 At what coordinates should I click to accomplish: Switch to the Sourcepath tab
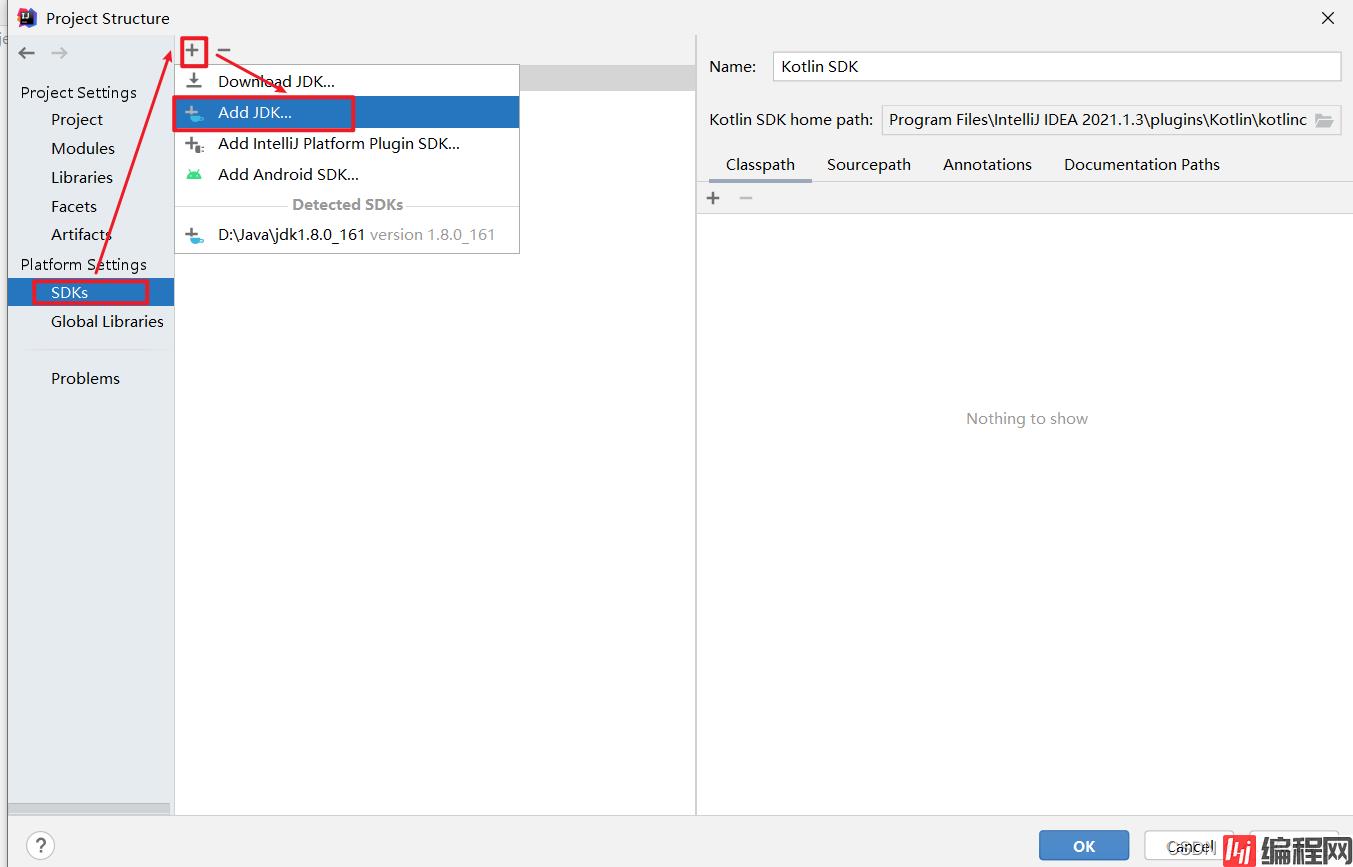(869, 164)
